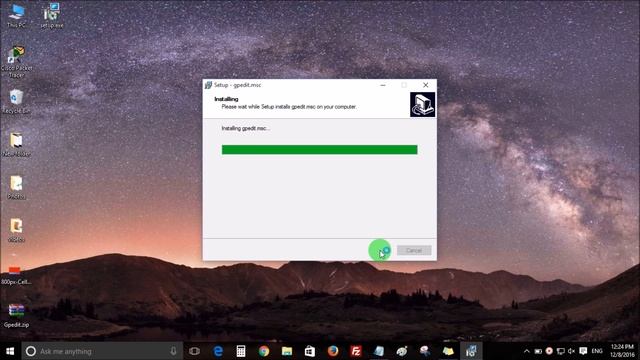This screenshot has width=640, height=360.
Task: Open Task View from the taskbar
Action: click(195, 351)
